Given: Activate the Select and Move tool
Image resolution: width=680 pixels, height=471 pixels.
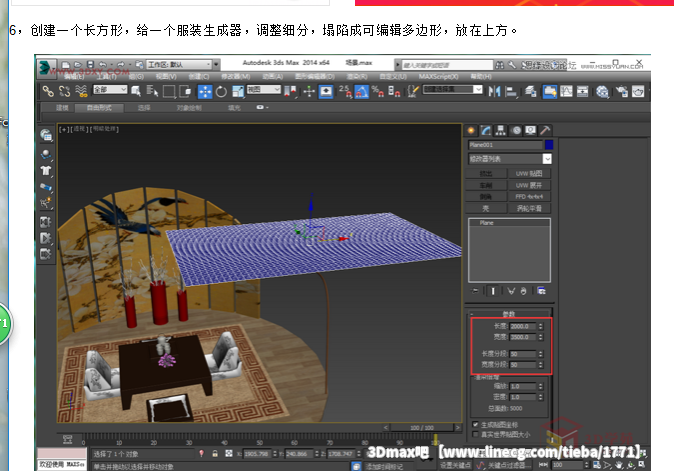Looking at the screenshot, I should 205,92.
